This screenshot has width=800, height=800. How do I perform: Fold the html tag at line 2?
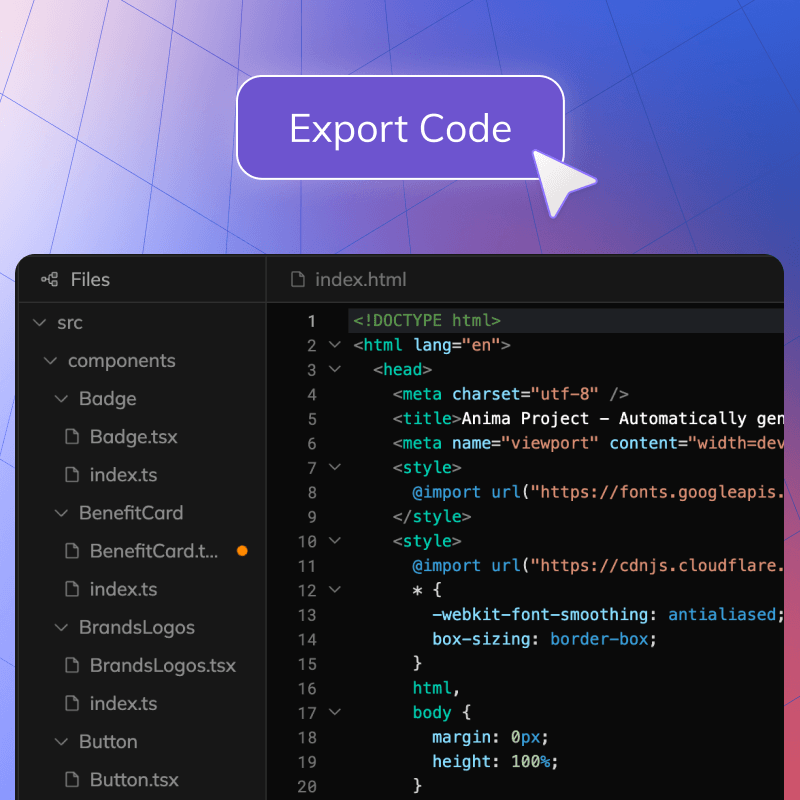click(x=335, y=344)
